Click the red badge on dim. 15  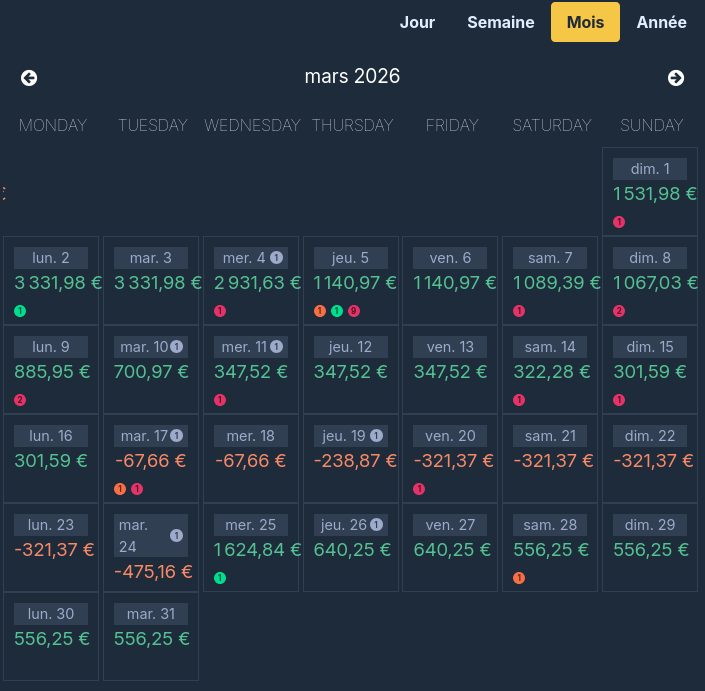pos(619,400)
